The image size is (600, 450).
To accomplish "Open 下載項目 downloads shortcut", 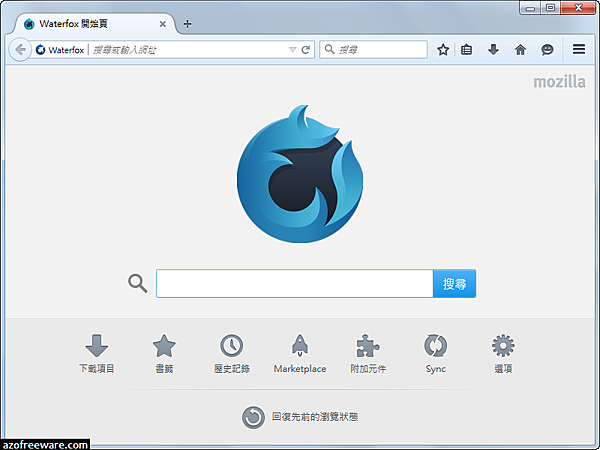I will point(96,354).
